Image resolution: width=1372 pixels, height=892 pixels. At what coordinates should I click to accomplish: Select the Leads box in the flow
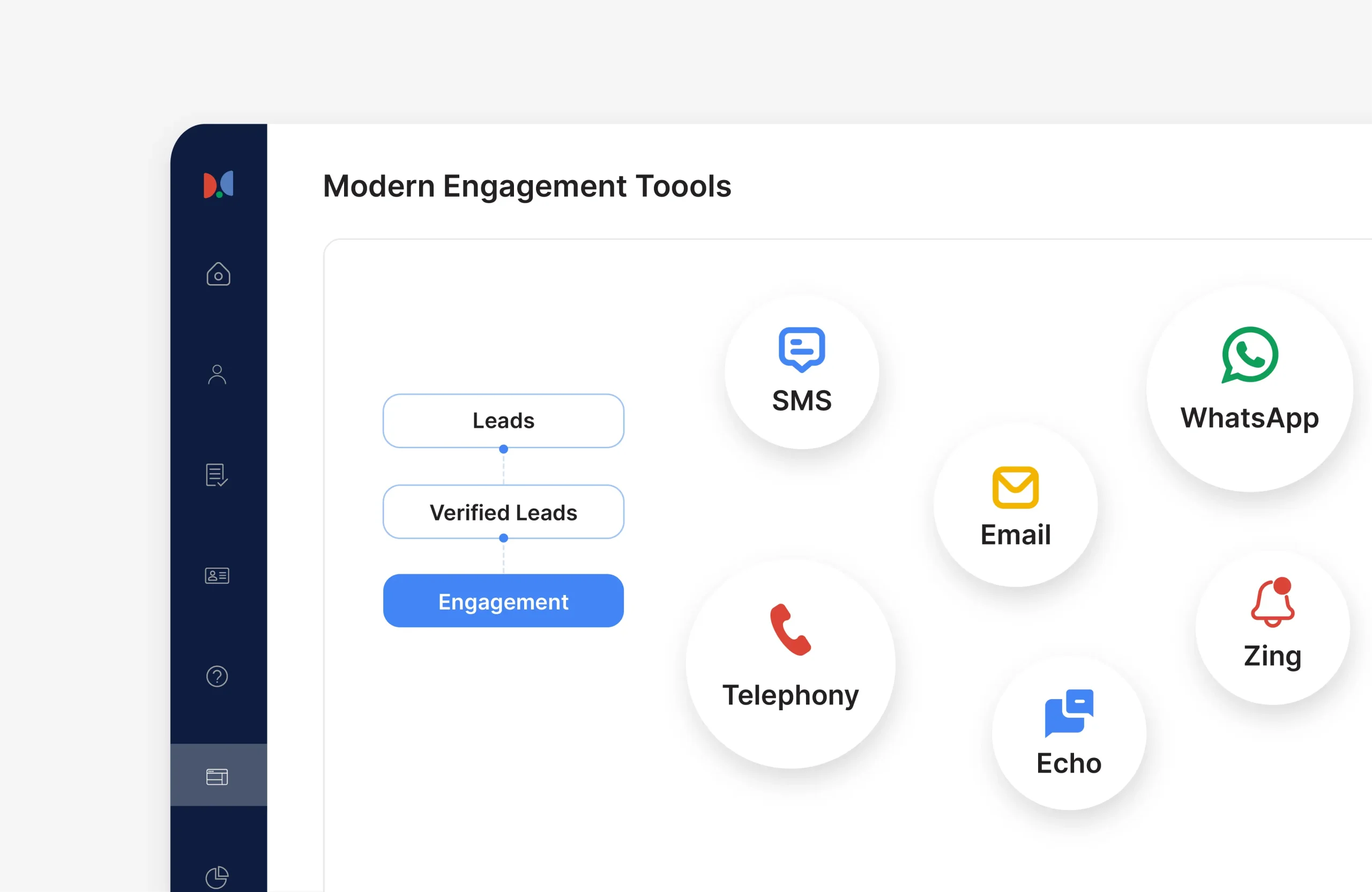point(503,420)
